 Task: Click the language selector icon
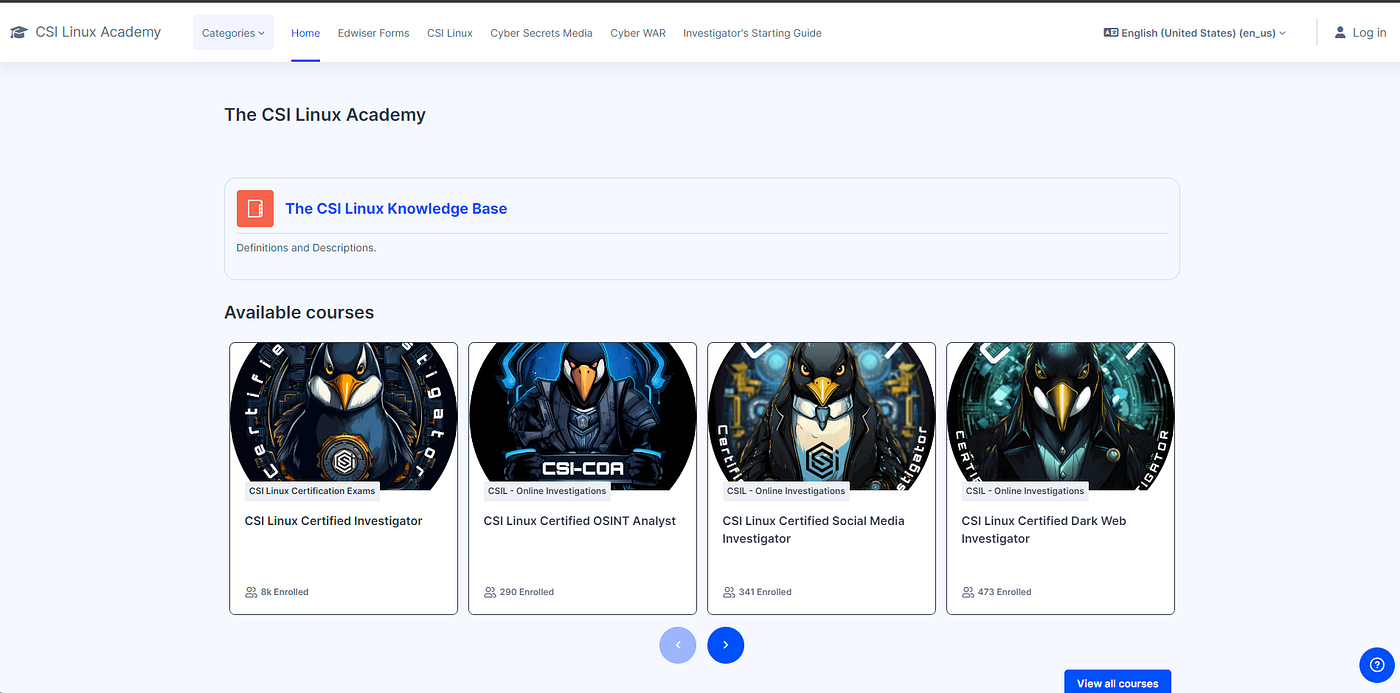1110,33
